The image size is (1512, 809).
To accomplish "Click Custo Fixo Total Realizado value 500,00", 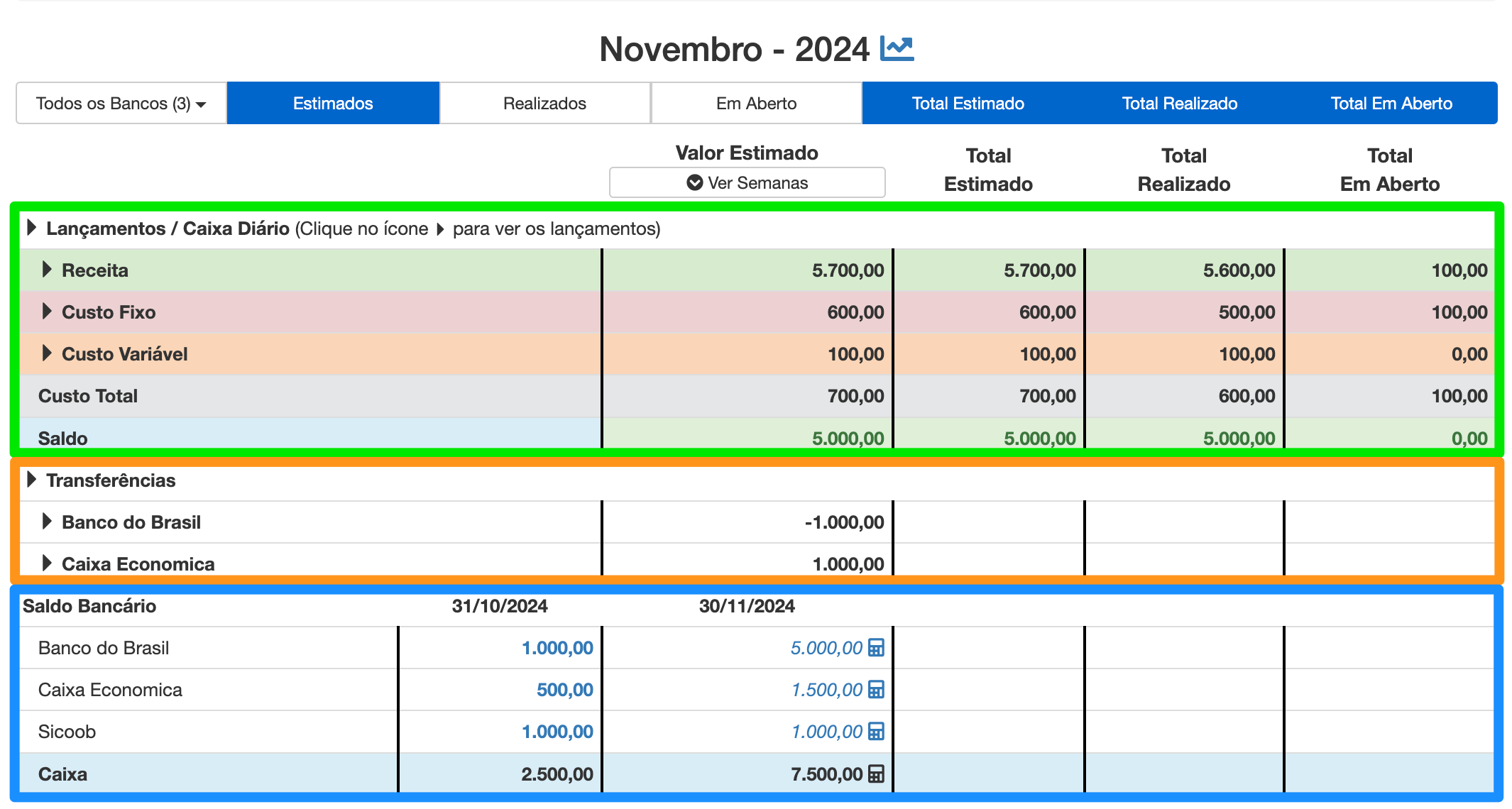I will (x=1247, y=312).
